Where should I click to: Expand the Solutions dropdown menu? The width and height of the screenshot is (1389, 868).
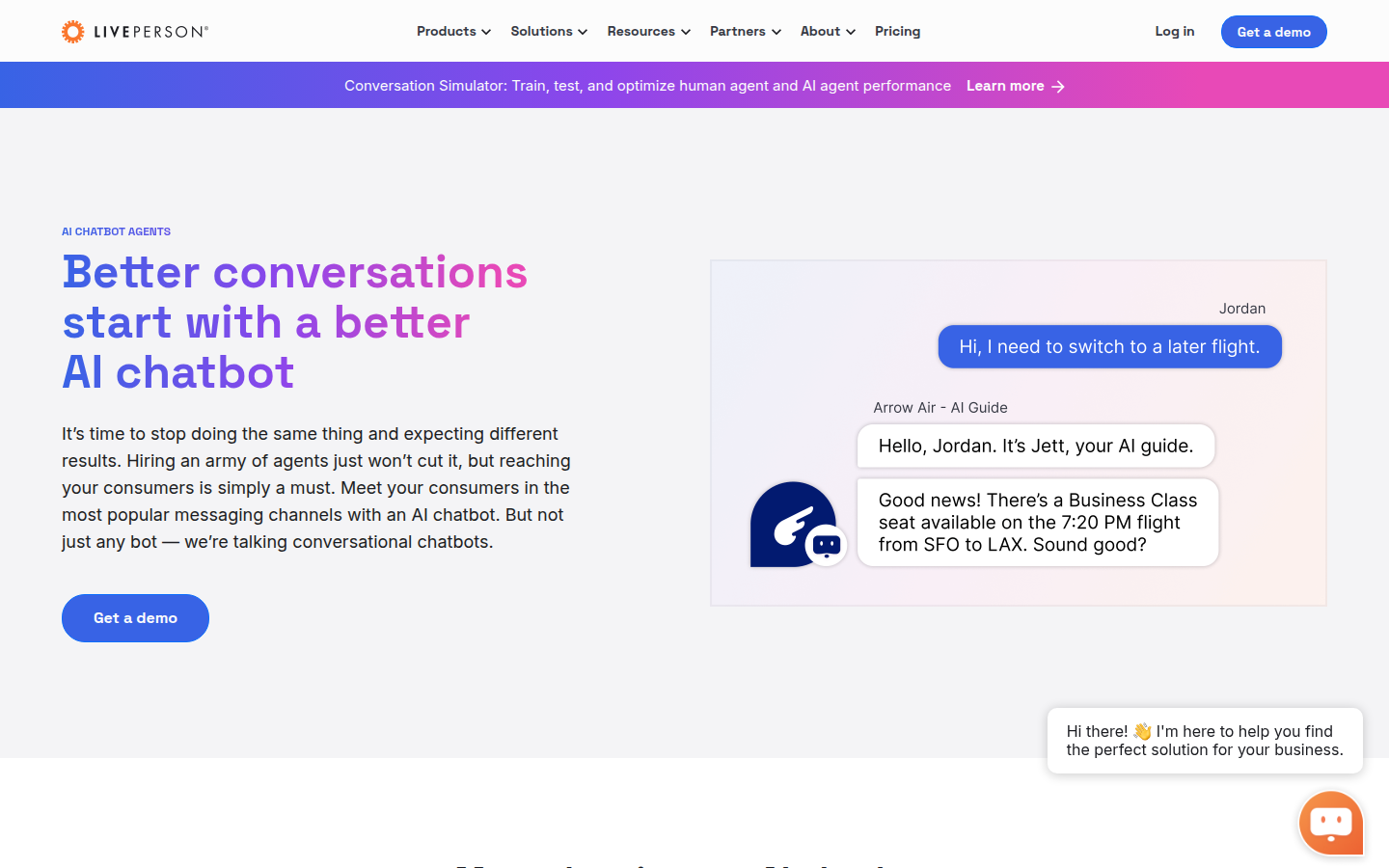(548, 32)
